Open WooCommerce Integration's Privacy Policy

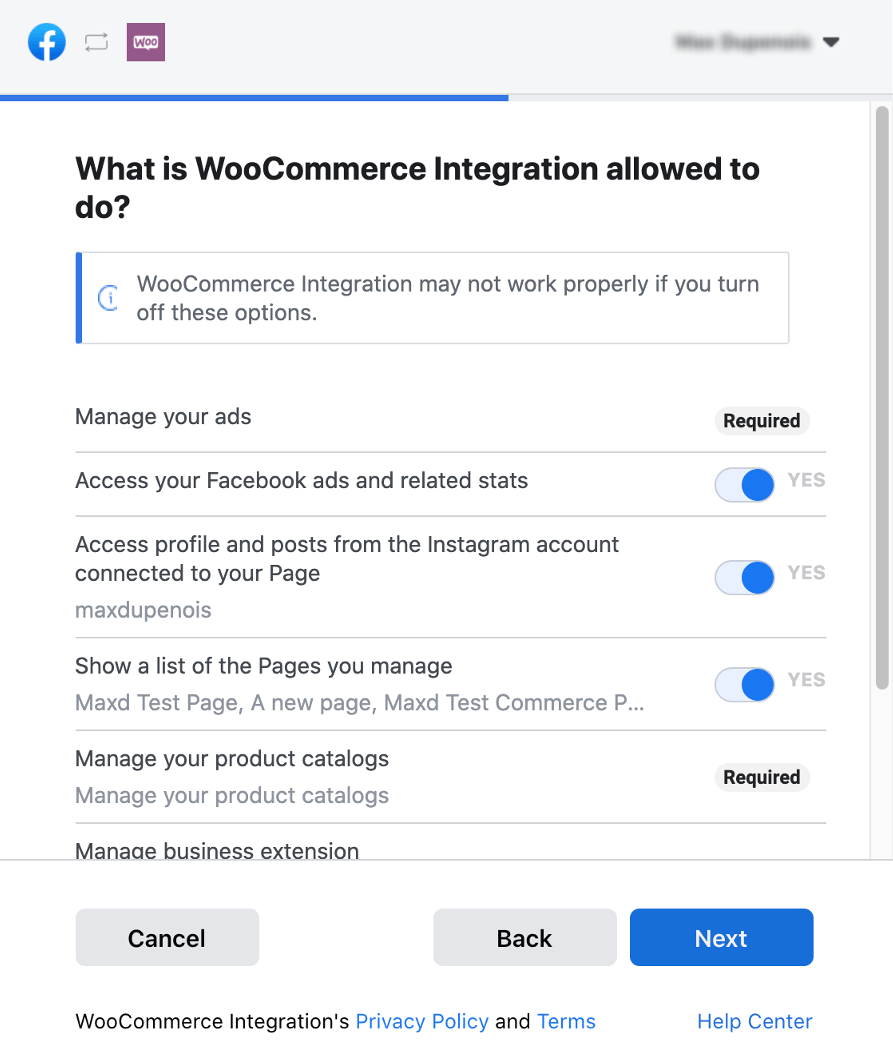coord(422,1021)
